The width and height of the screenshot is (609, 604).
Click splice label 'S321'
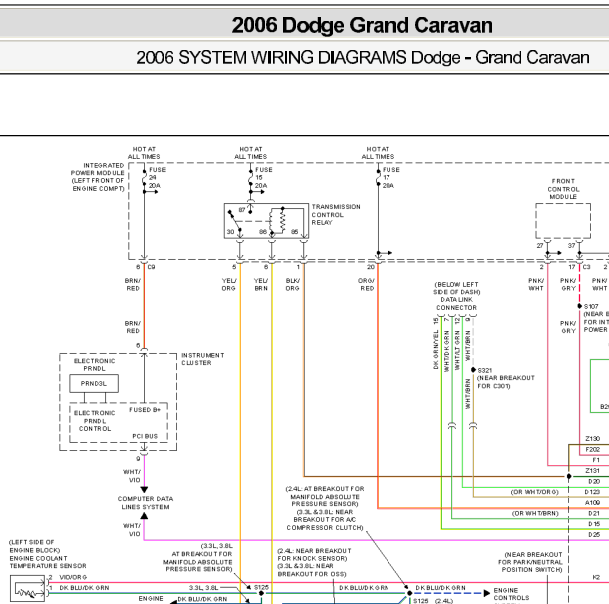485,370
